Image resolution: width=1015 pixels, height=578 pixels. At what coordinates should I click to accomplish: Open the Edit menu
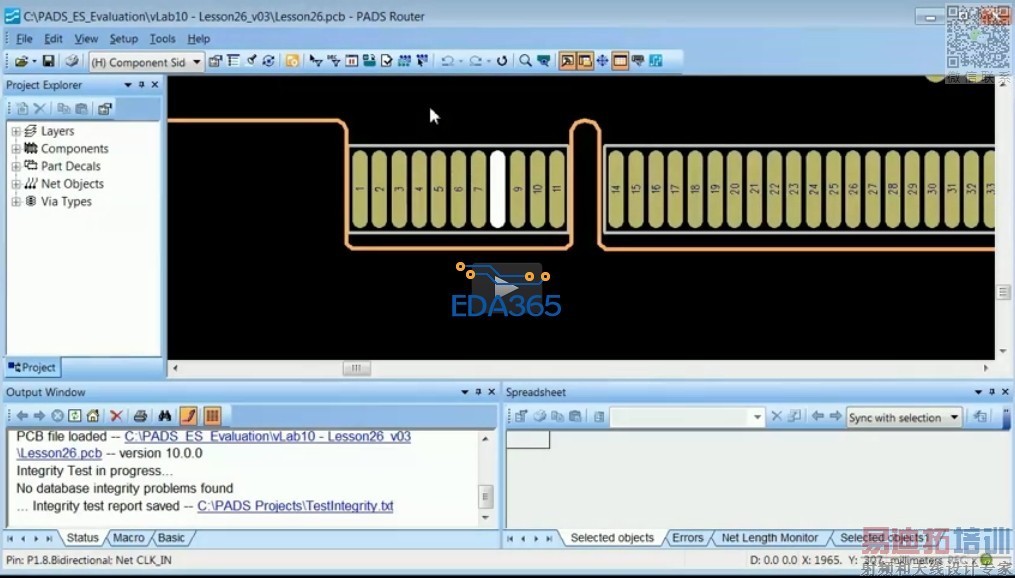click(53, 39)
